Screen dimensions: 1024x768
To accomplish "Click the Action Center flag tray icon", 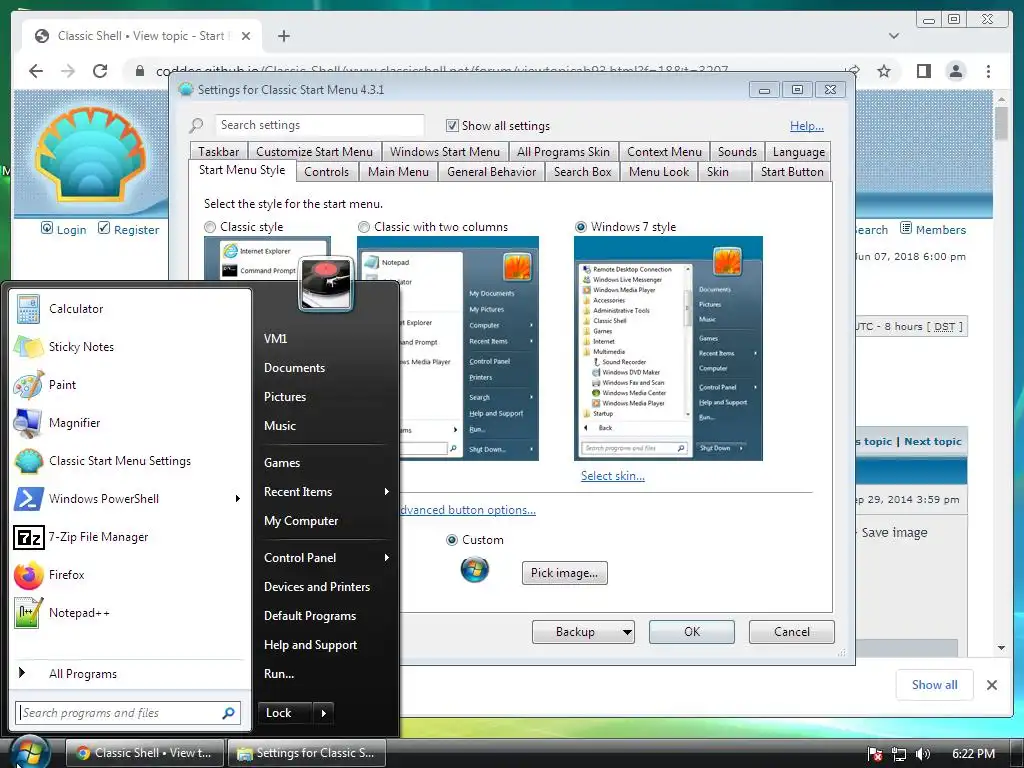I will [x=875, y=754].
